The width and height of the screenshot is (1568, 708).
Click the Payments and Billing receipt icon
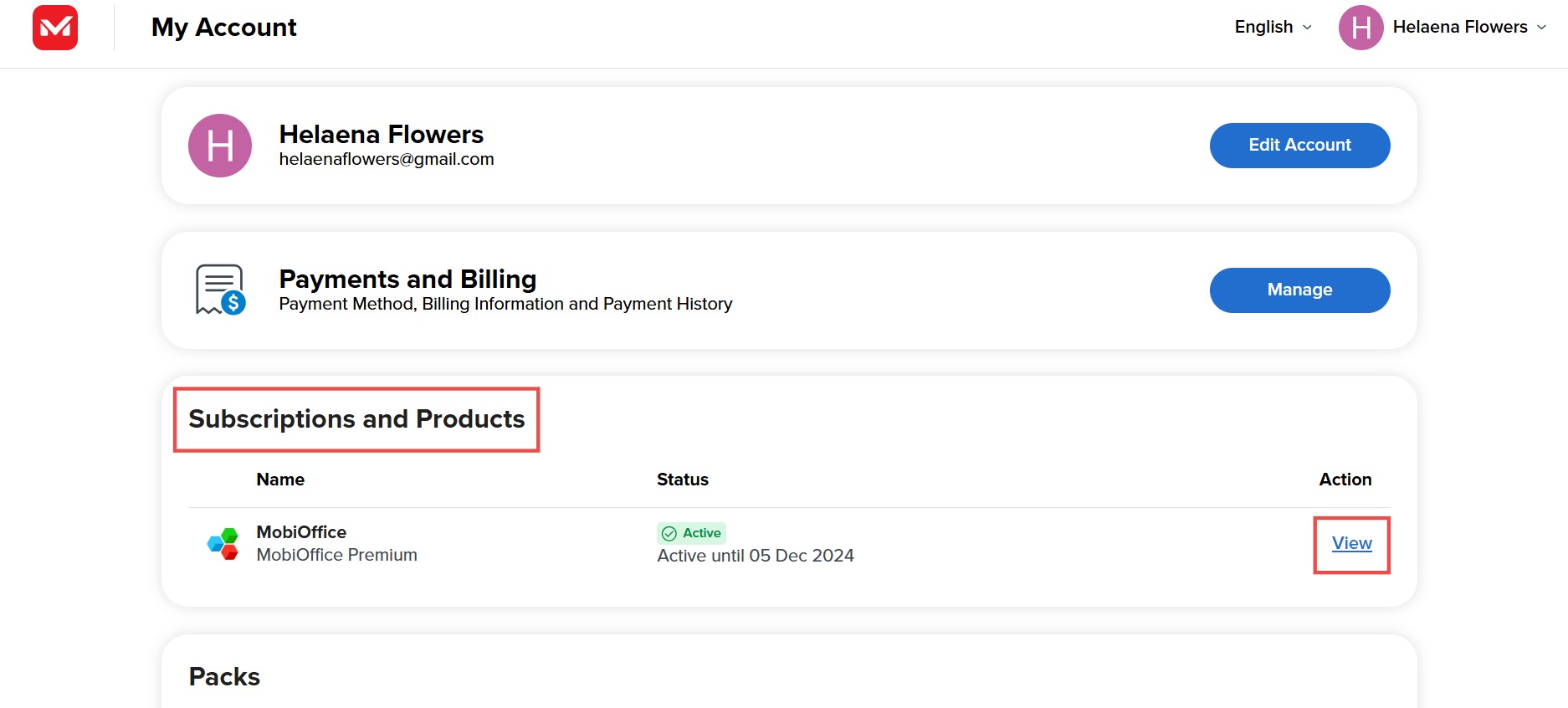pos(220,290)
